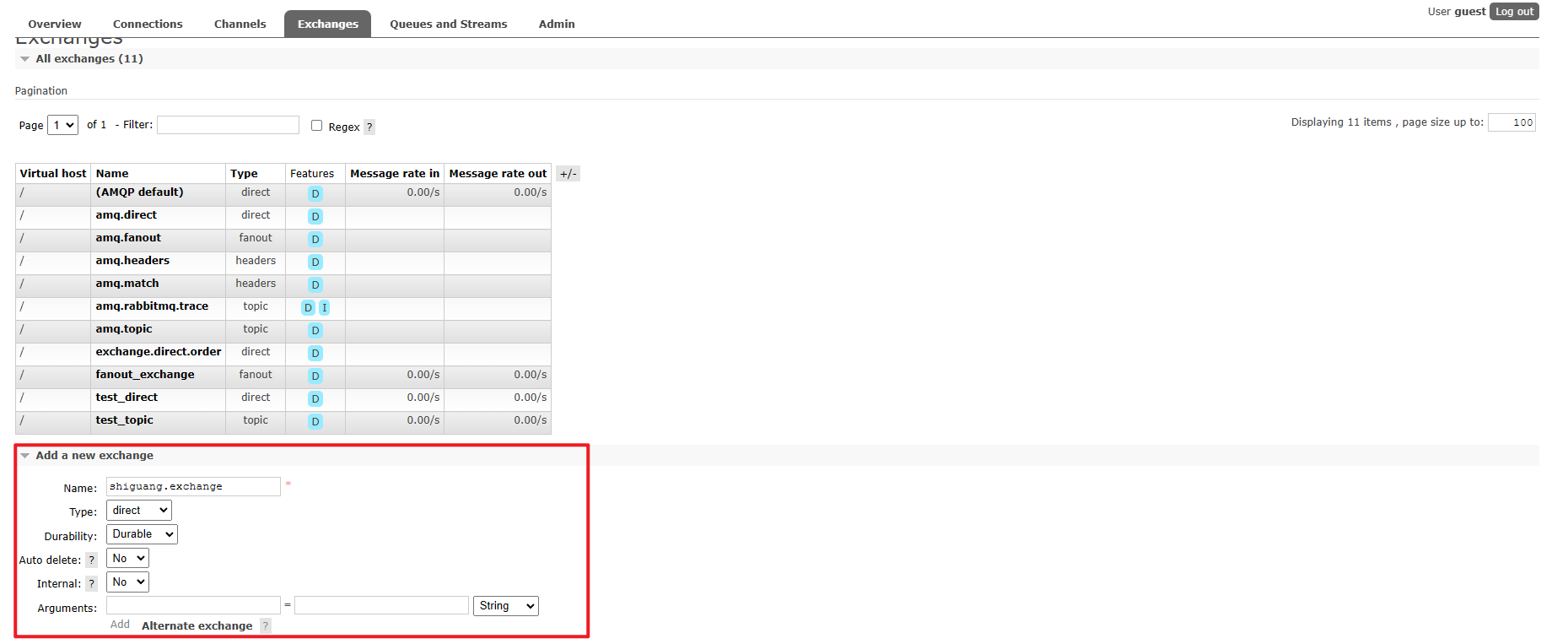
Task: Click the D badge of amq.topic
Action: 315,330
